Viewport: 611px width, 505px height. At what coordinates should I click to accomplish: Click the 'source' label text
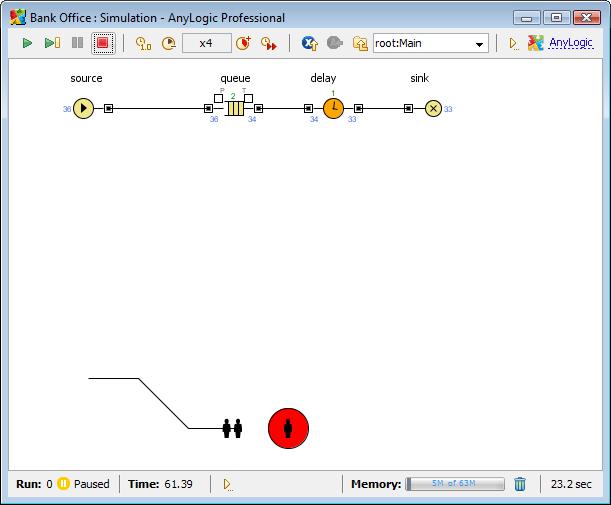tap(86, 78)
